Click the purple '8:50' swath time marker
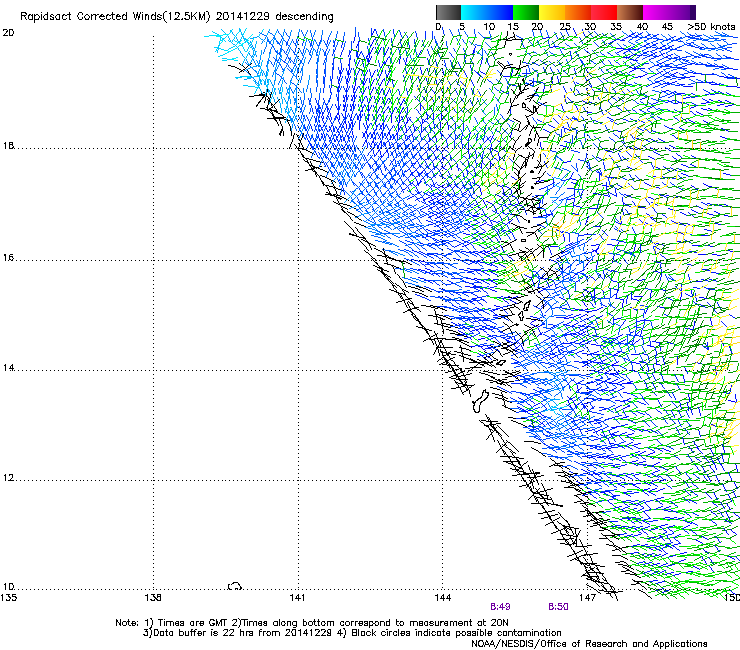 coord(558,607)
